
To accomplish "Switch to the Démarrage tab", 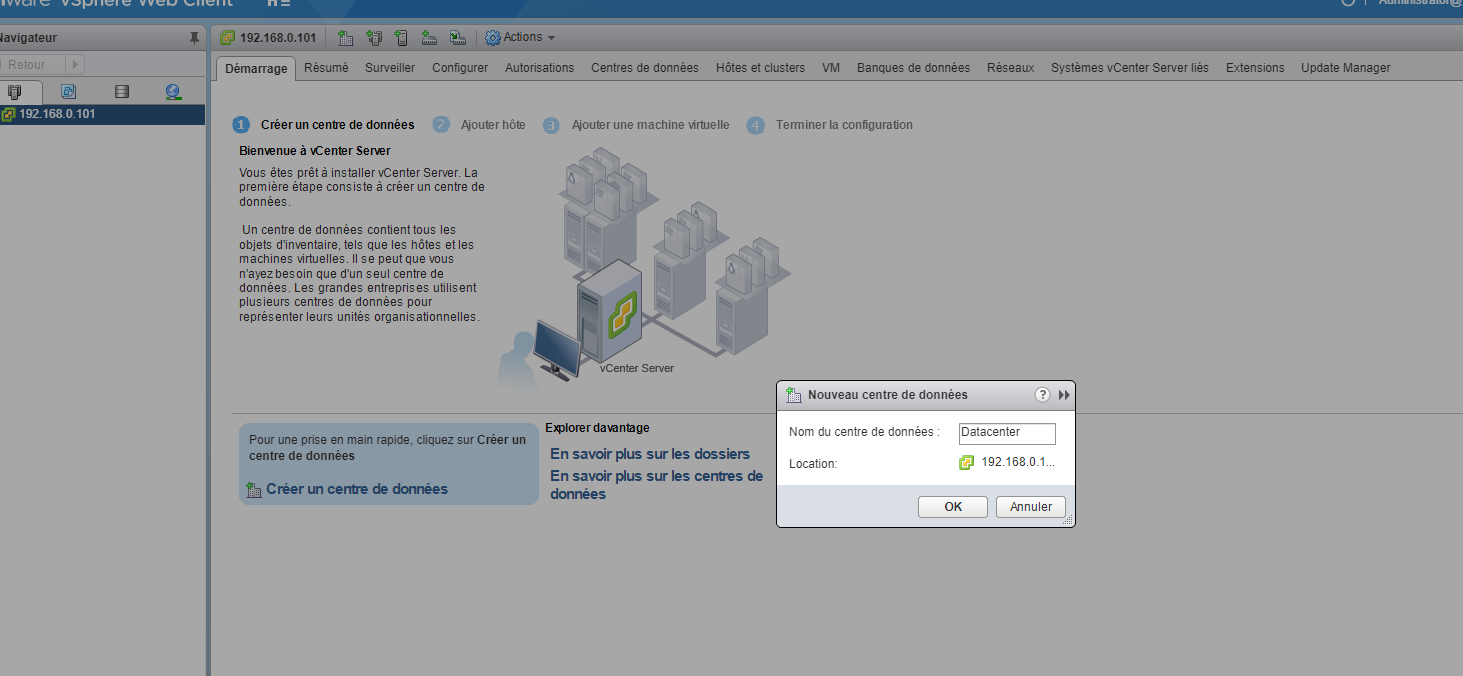I will pyautogui.click(x=256, y=68).
